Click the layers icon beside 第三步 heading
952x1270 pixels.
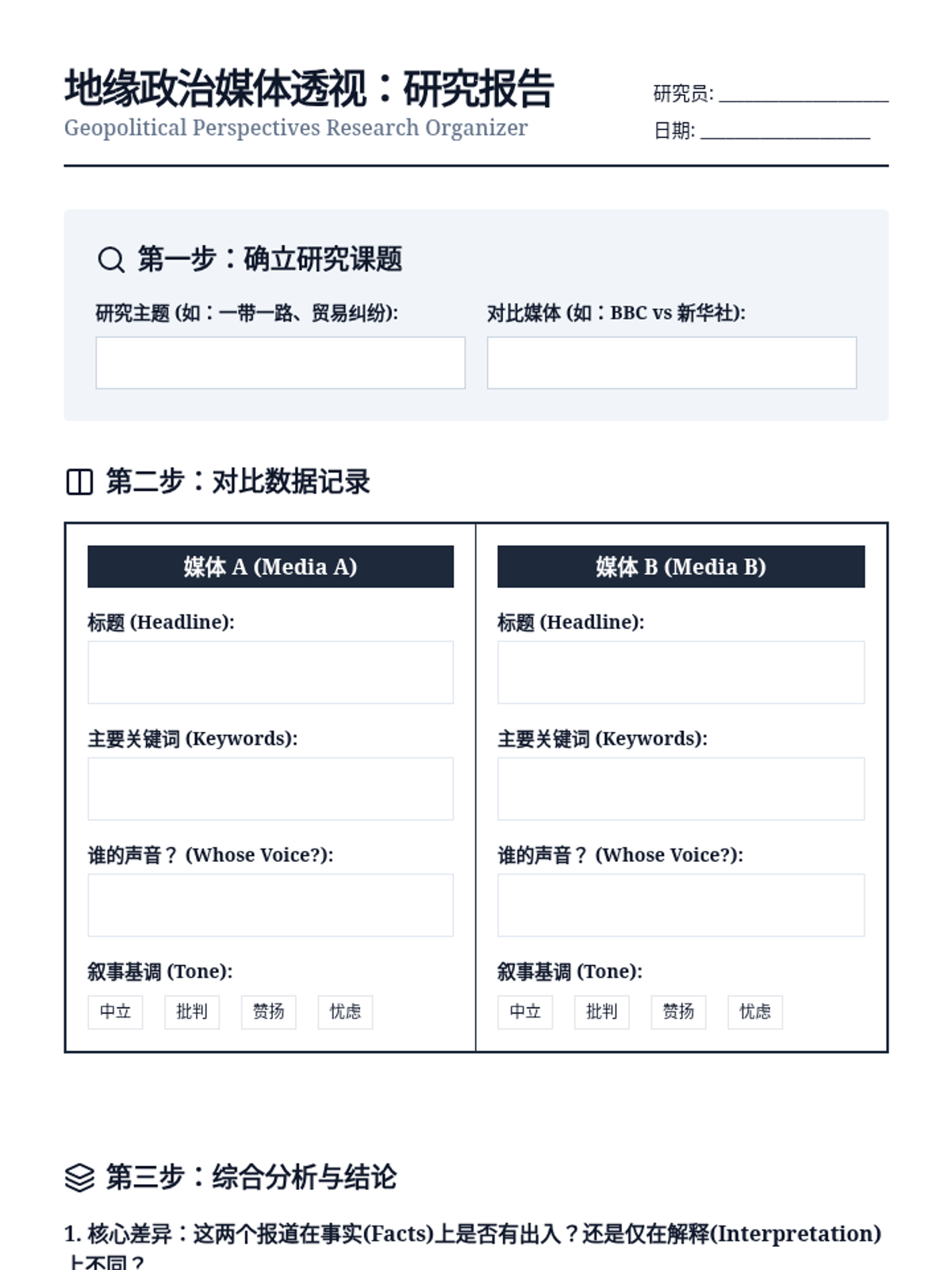pos(79,1177)
